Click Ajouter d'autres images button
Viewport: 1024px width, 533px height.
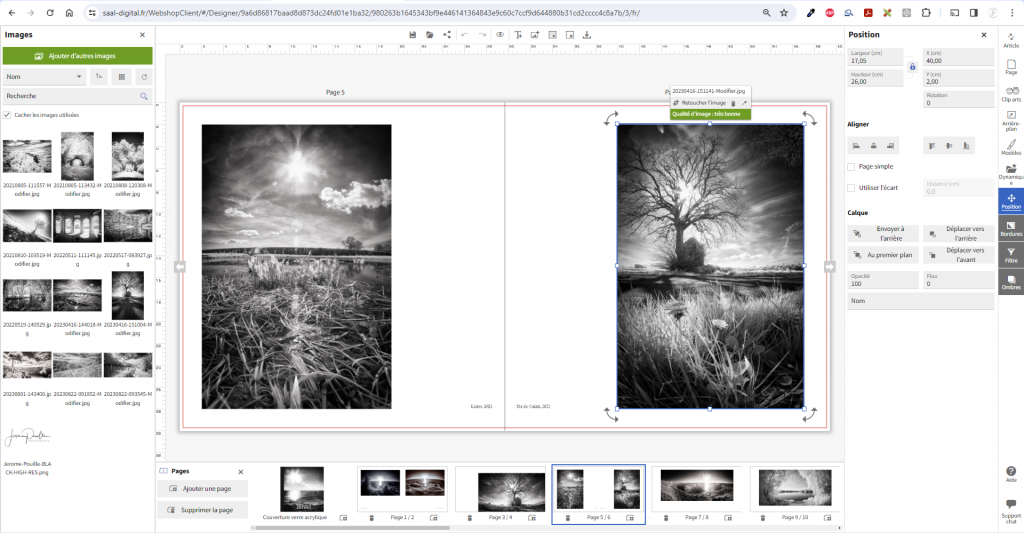pyautogui.click(x=77, y=56)
